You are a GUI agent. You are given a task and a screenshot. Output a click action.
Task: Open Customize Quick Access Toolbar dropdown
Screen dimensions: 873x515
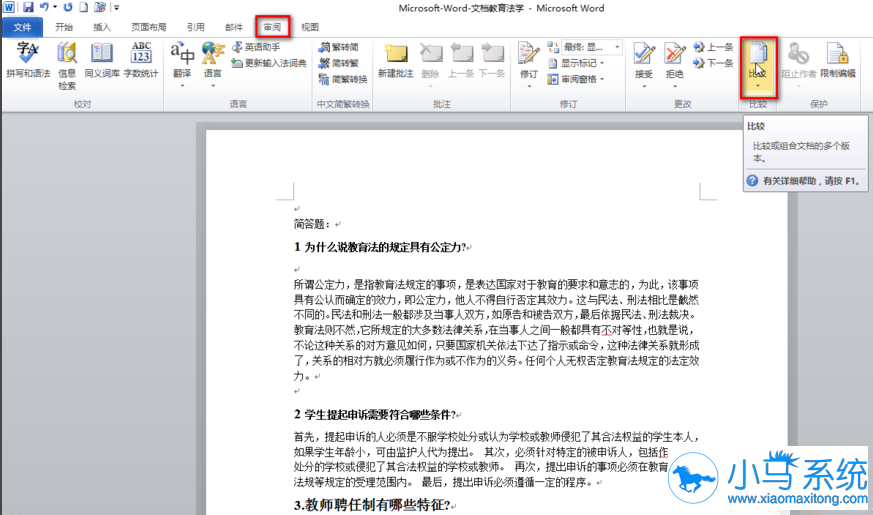(116, 7)
